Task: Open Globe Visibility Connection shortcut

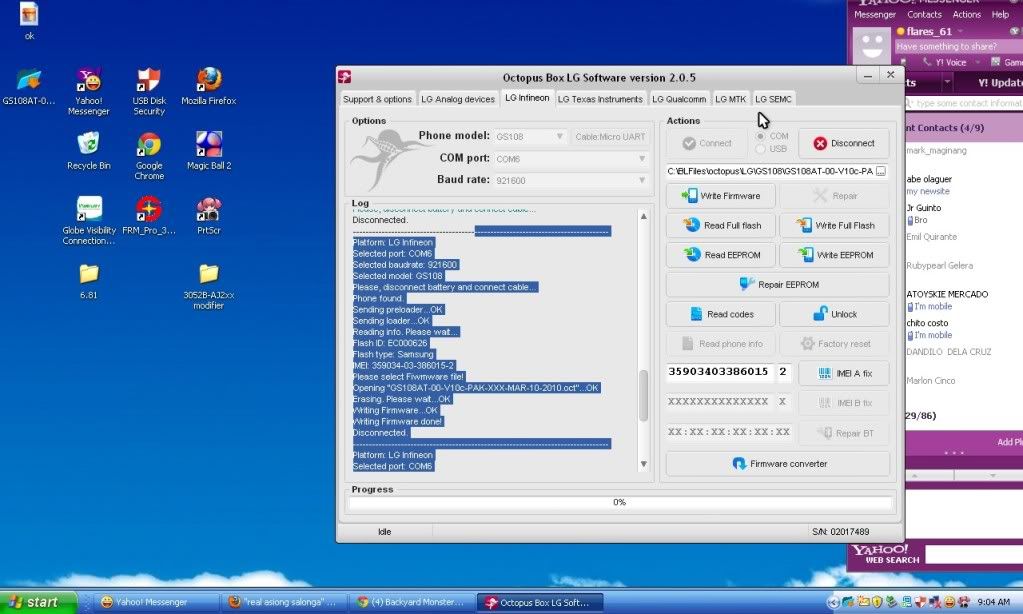Action: (89, 221)
